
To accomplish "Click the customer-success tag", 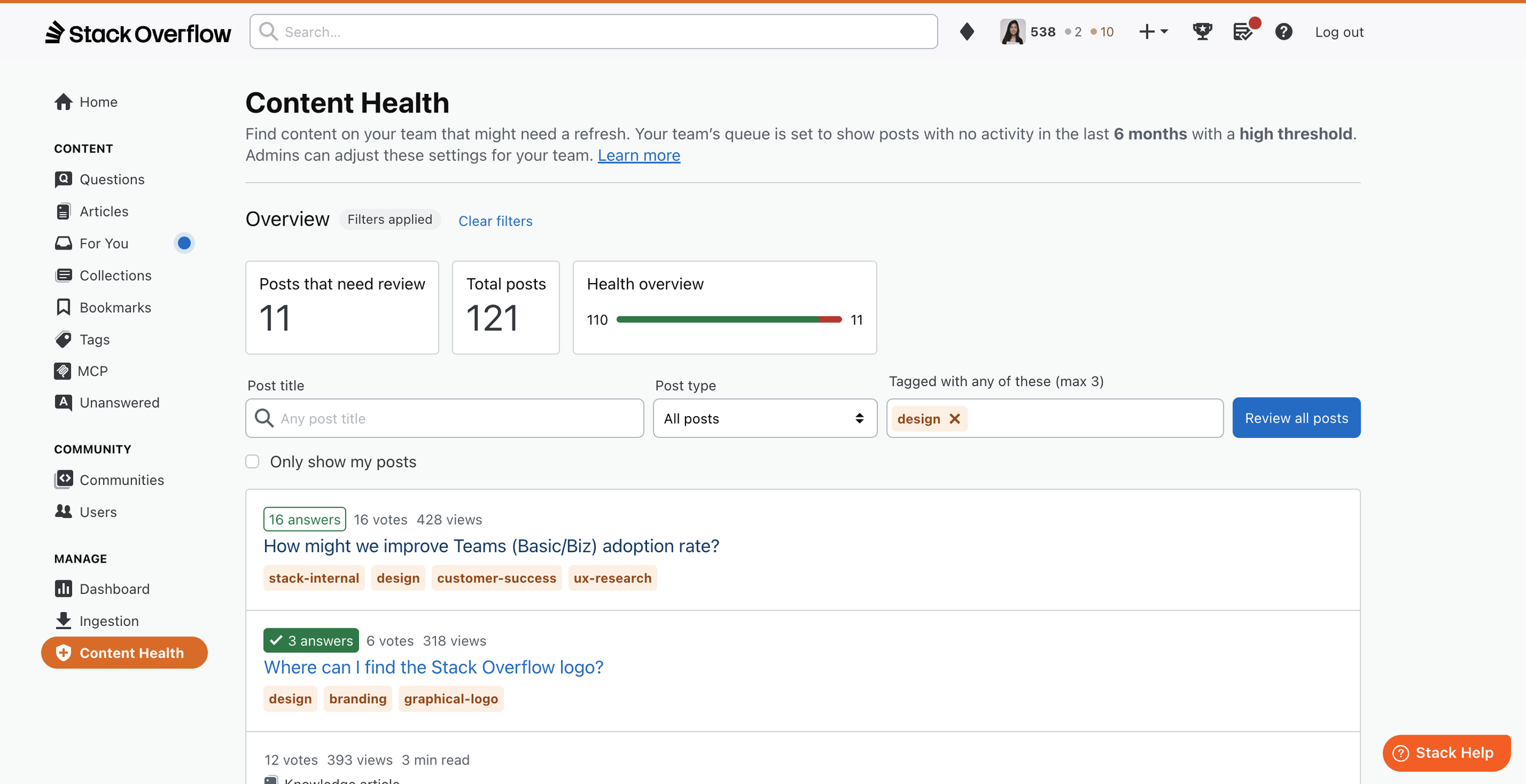I will pyautogui.click(x=497, y=578).
